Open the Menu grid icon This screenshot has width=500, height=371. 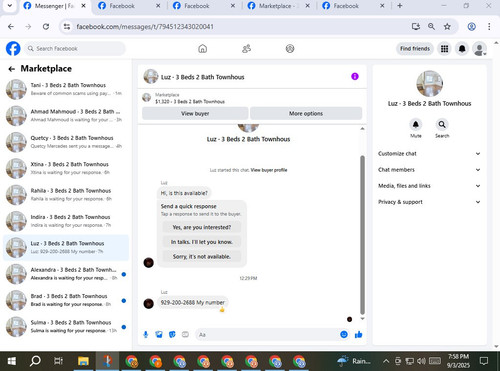point(444,49)
